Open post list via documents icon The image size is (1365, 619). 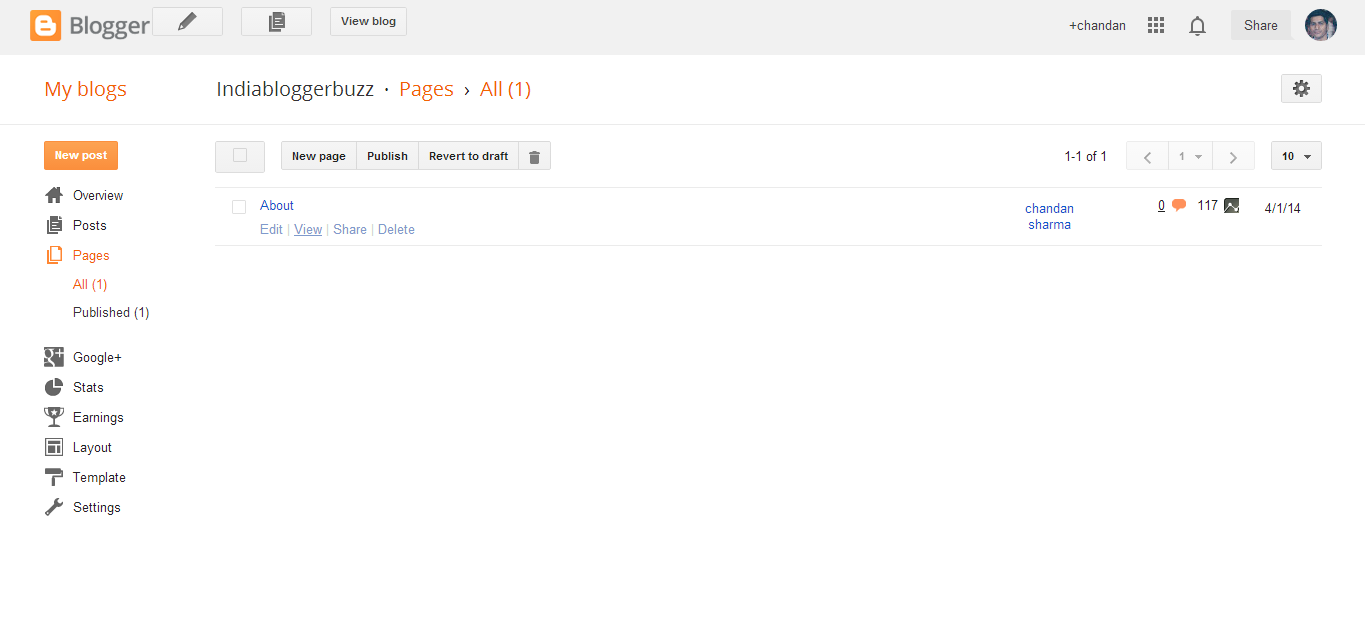[276, 21]
